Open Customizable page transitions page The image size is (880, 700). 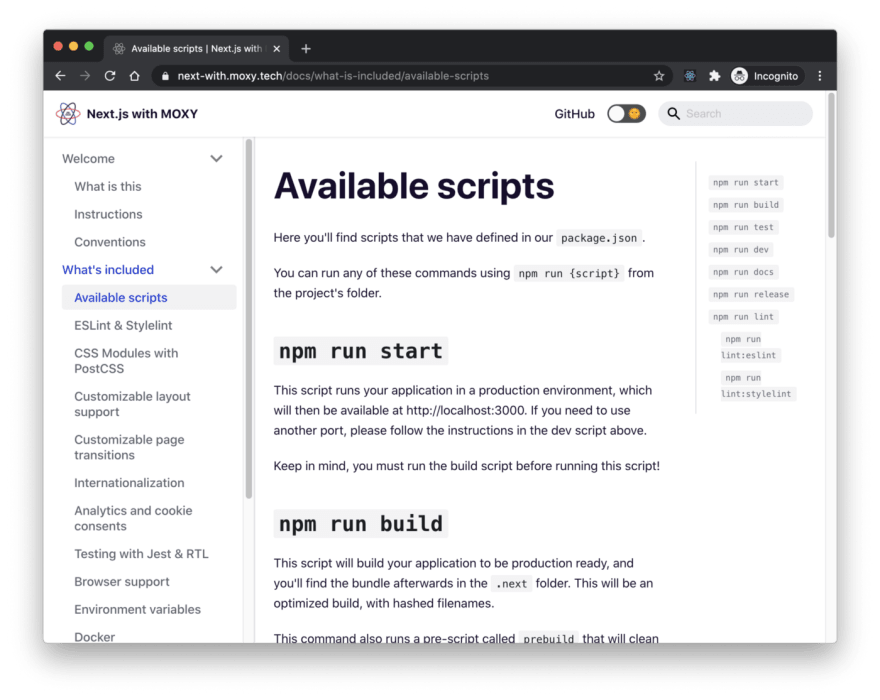coord(129,447)
